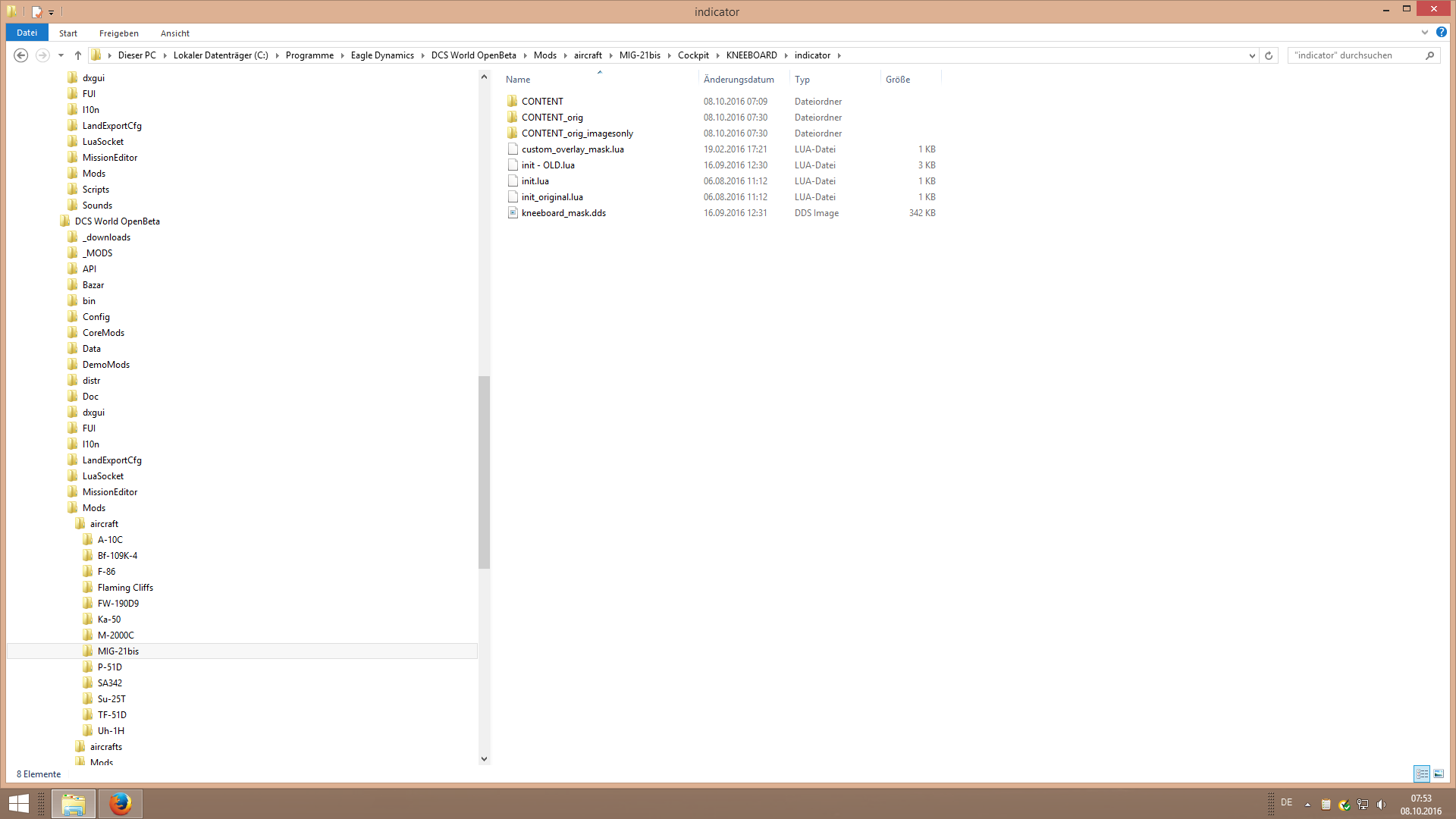The height and width of the screenshot is (819, 1456).
Task: Click the tree scroll up arrow
Action: click(x=484, y=77)
